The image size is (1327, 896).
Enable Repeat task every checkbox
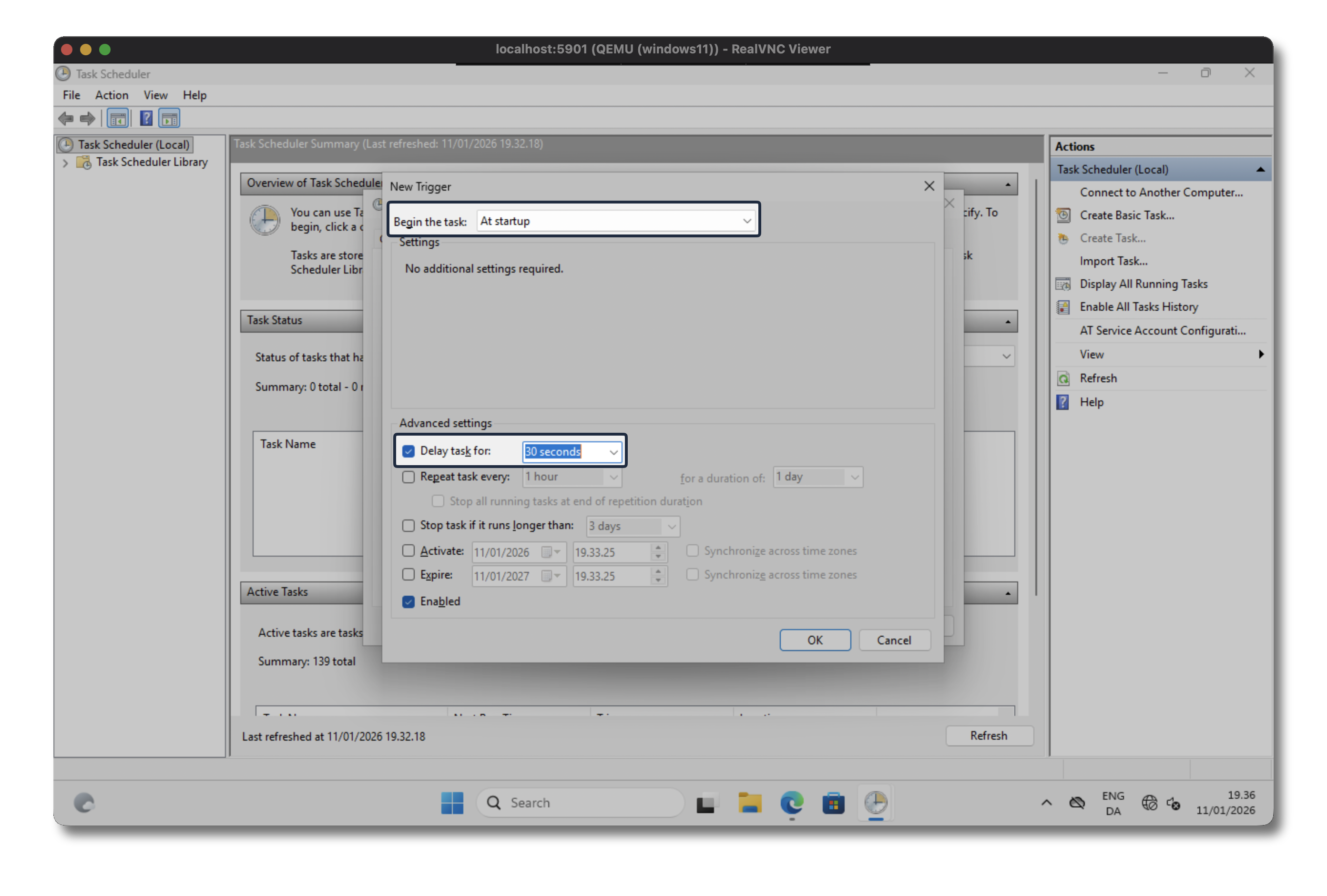pos(408,477)
